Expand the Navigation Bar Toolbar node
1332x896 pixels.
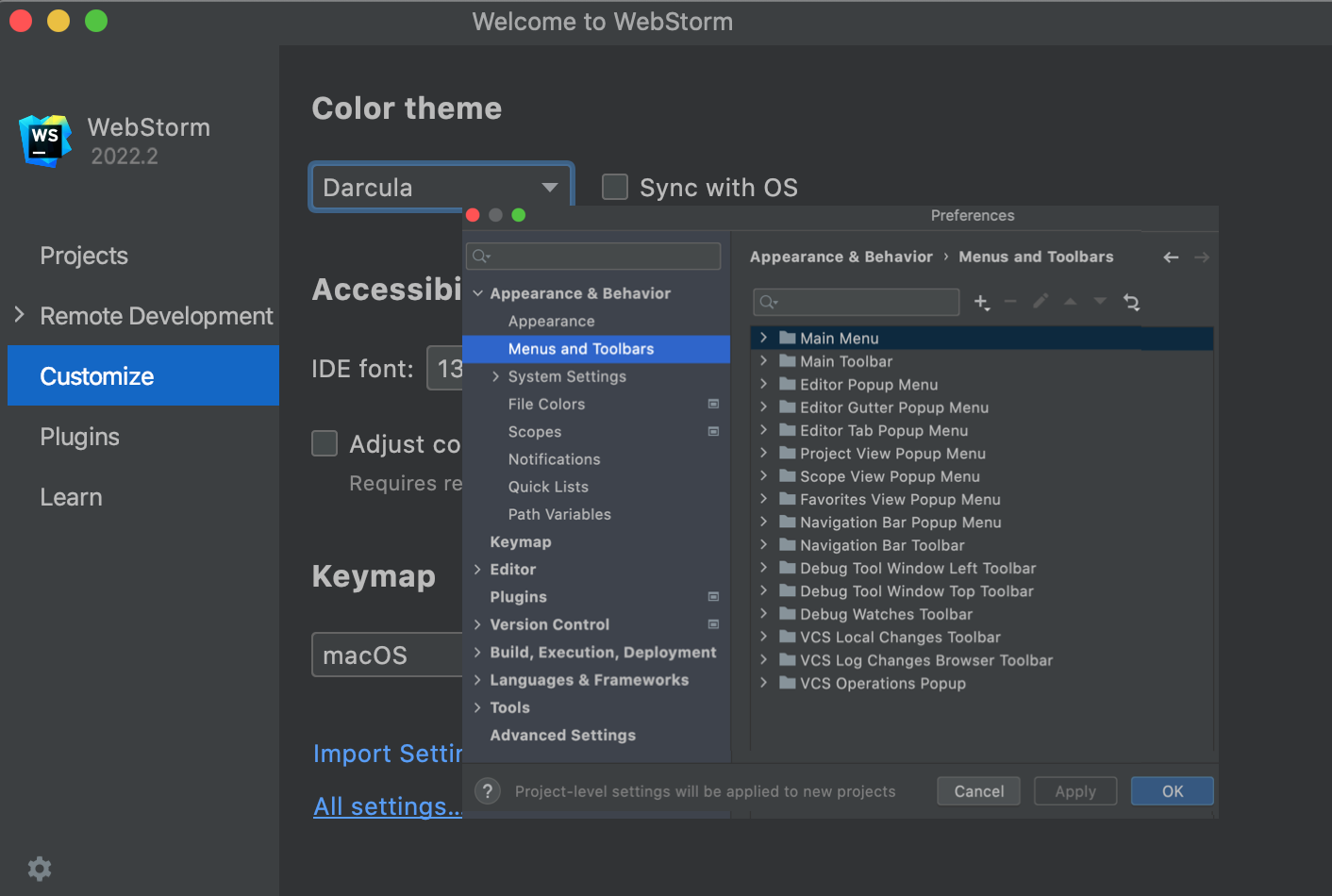click(x=763, y=544)
